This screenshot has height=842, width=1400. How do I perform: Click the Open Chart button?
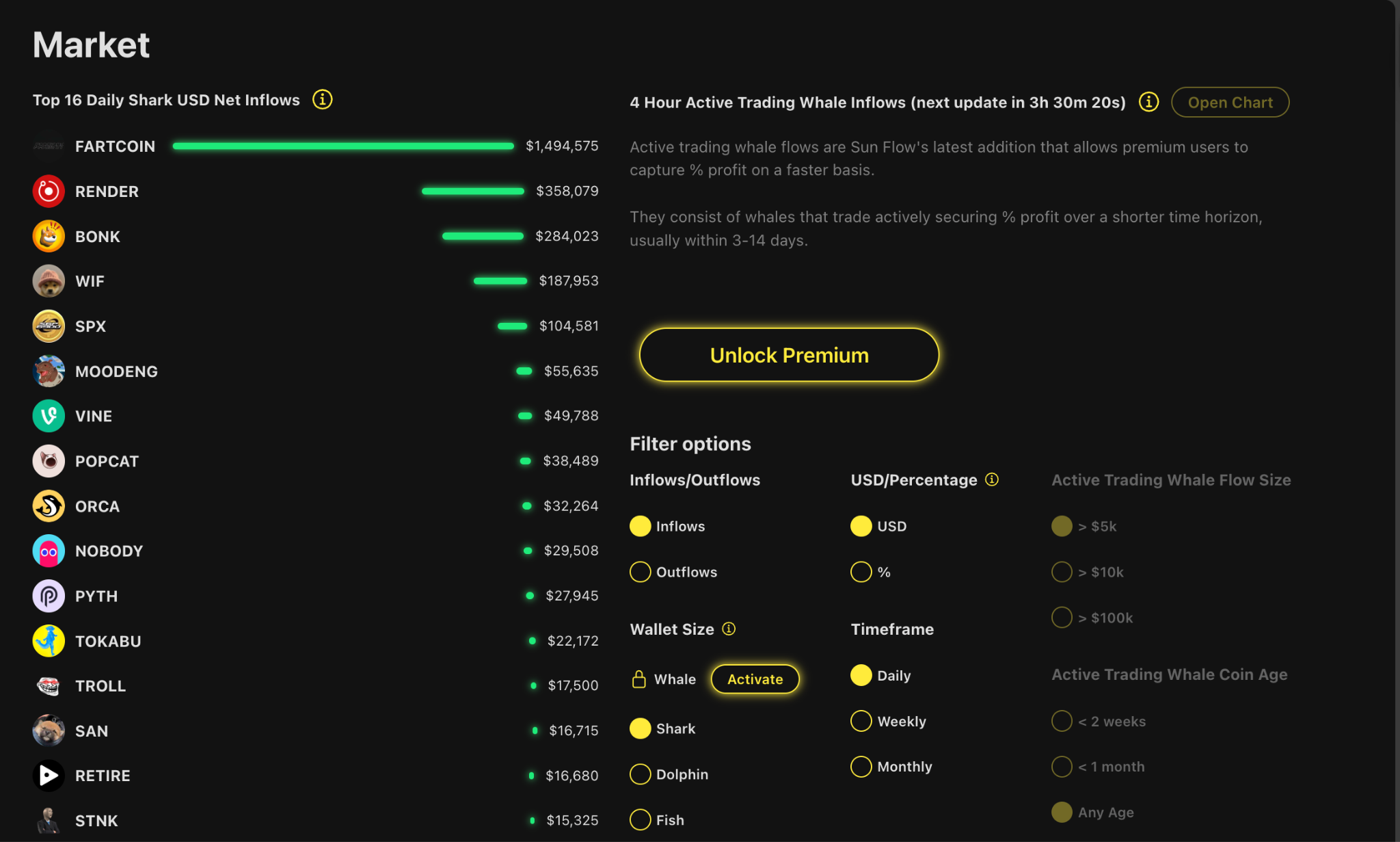click(1230, 103)
